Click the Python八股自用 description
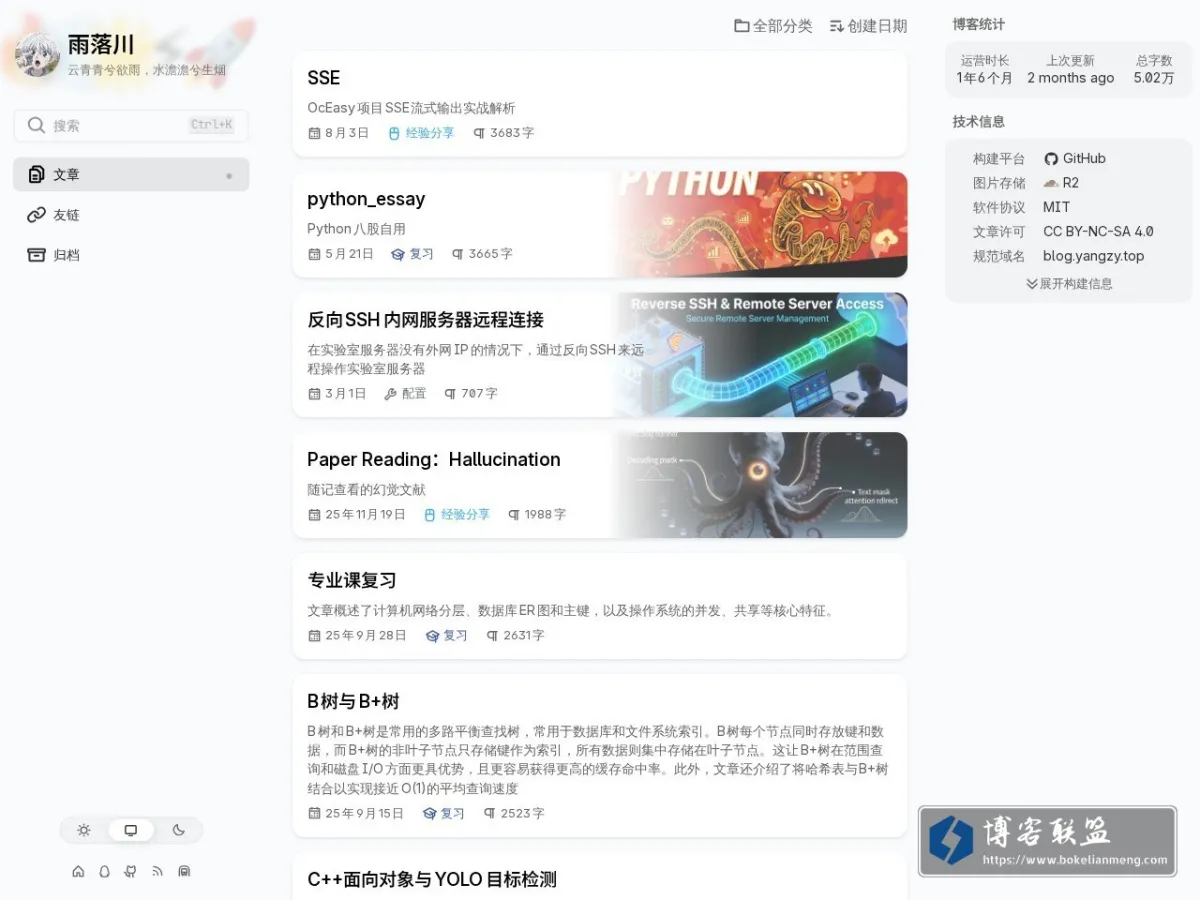The height and width of the screenshot is (900, 1200). (x=356, y=229)
